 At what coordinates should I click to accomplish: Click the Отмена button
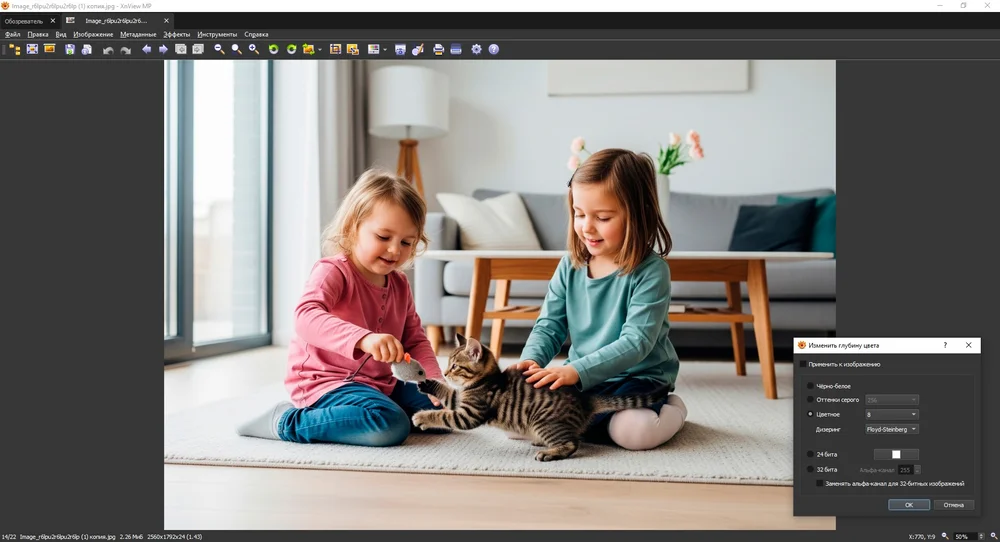953,504
